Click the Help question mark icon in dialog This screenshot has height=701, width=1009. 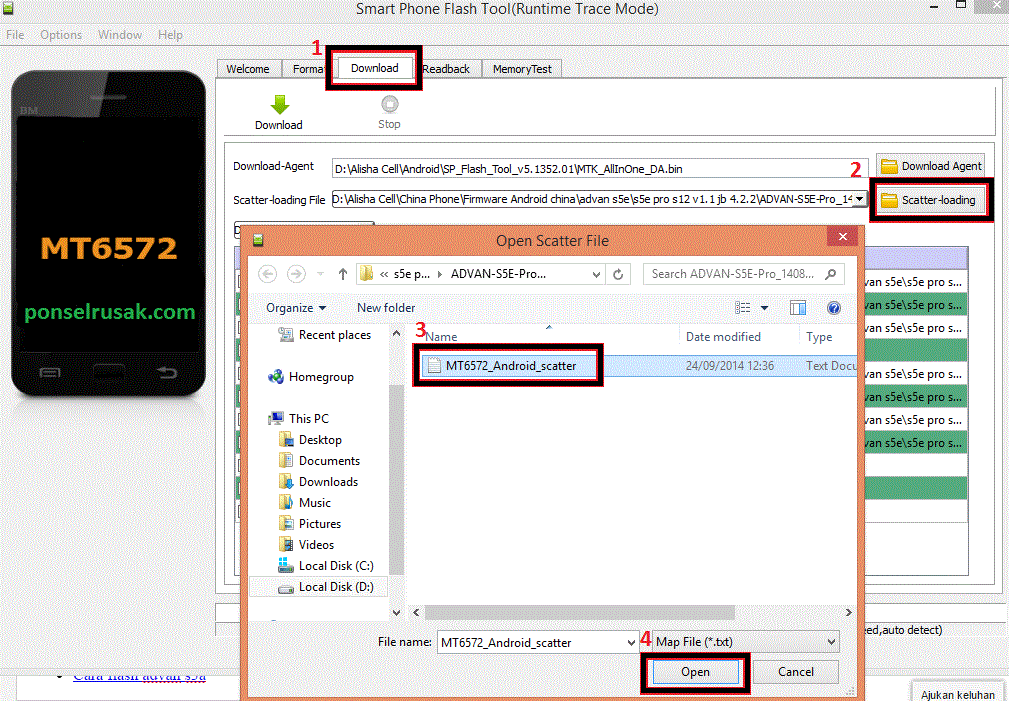tap(833, 308)
